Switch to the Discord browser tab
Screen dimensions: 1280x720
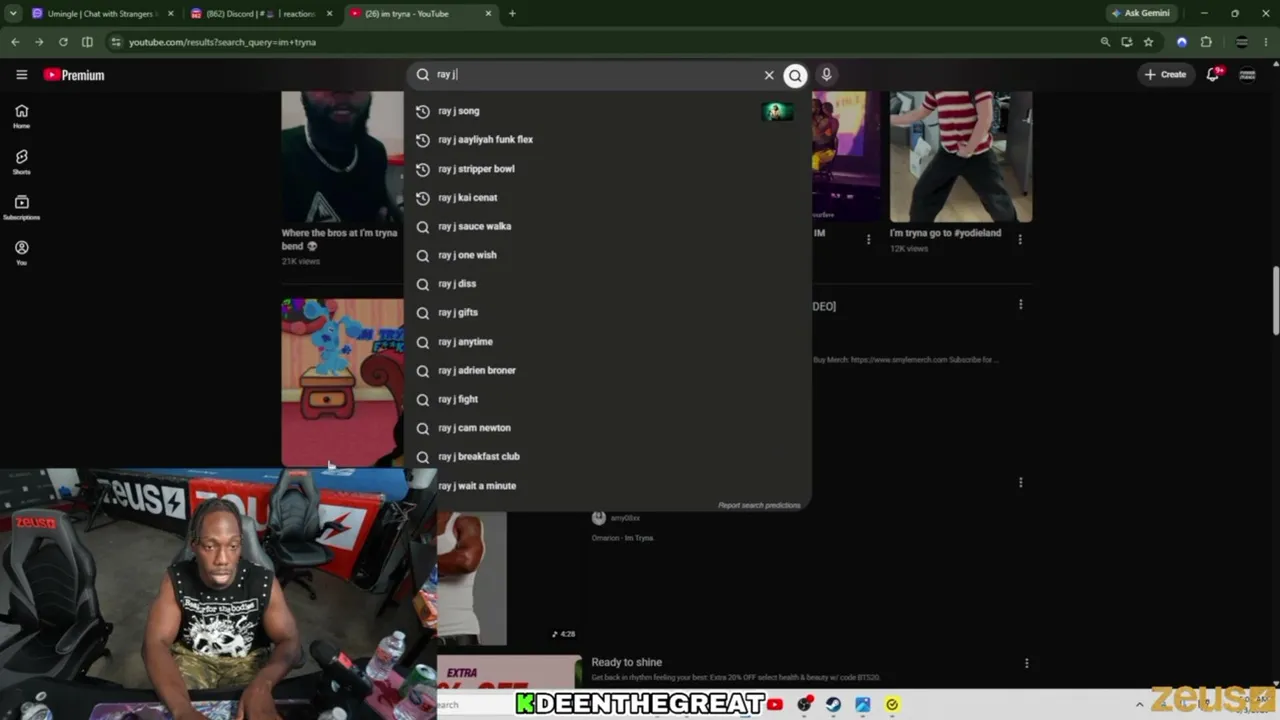coord(260,14)
